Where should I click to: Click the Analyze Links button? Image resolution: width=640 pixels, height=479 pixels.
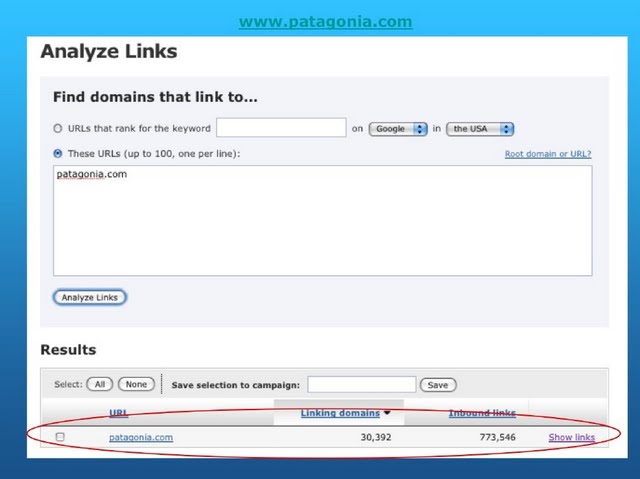[x=89, y=297]
